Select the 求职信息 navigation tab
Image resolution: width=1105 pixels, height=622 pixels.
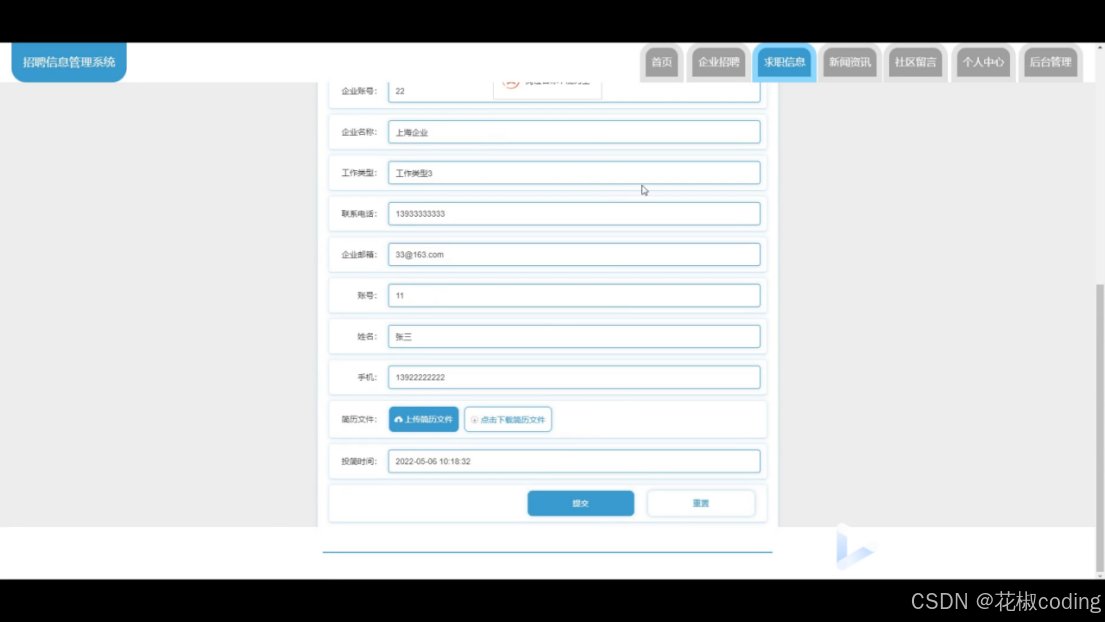coord(784,62)
